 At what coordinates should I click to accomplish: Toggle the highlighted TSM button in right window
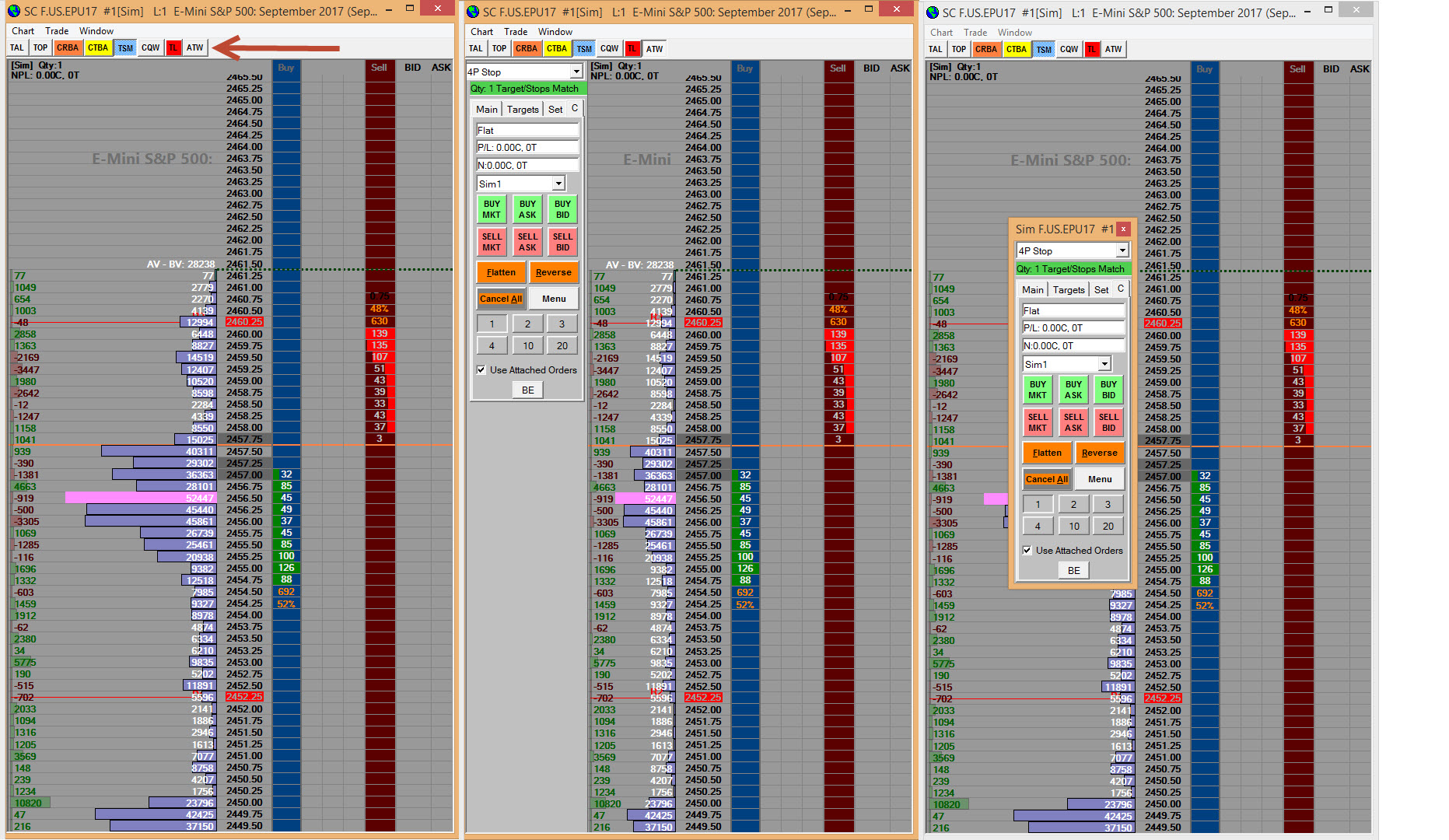tap(1044, 50)
